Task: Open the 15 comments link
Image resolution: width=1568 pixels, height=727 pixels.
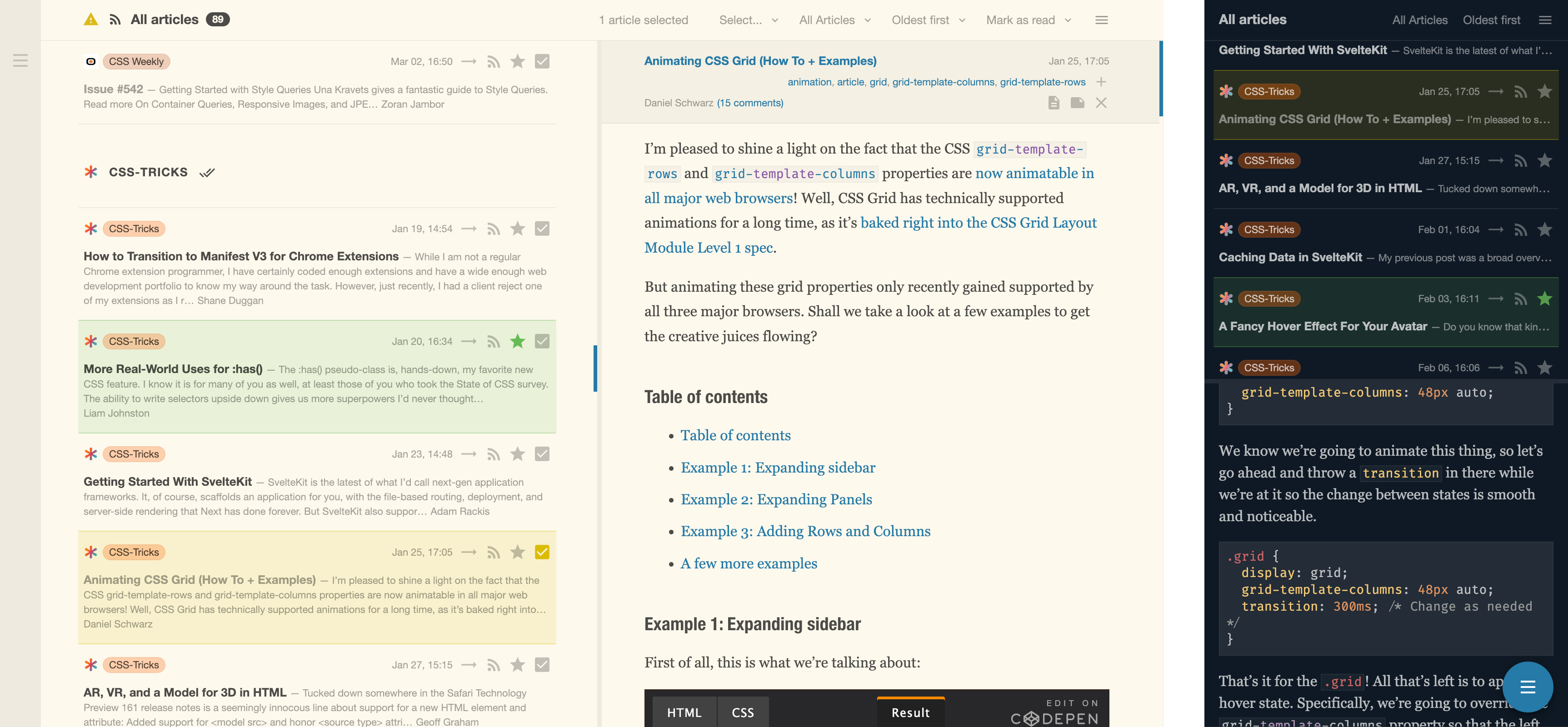Action: 750,103
